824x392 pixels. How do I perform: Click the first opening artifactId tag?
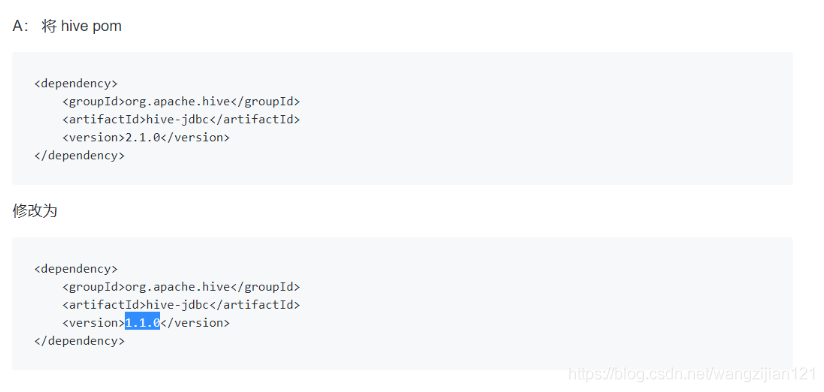[x=104, y=119]
